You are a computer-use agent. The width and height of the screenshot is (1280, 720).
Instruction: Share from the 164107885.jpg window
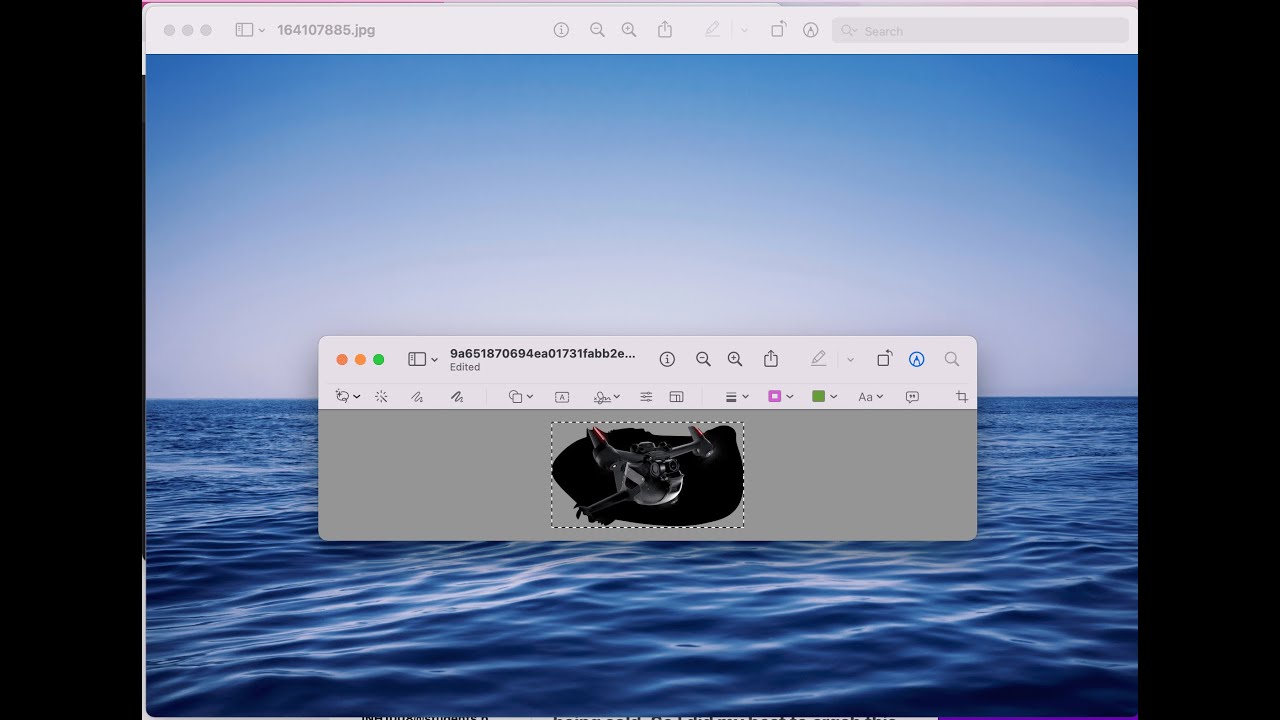click(x=665, y=30)
